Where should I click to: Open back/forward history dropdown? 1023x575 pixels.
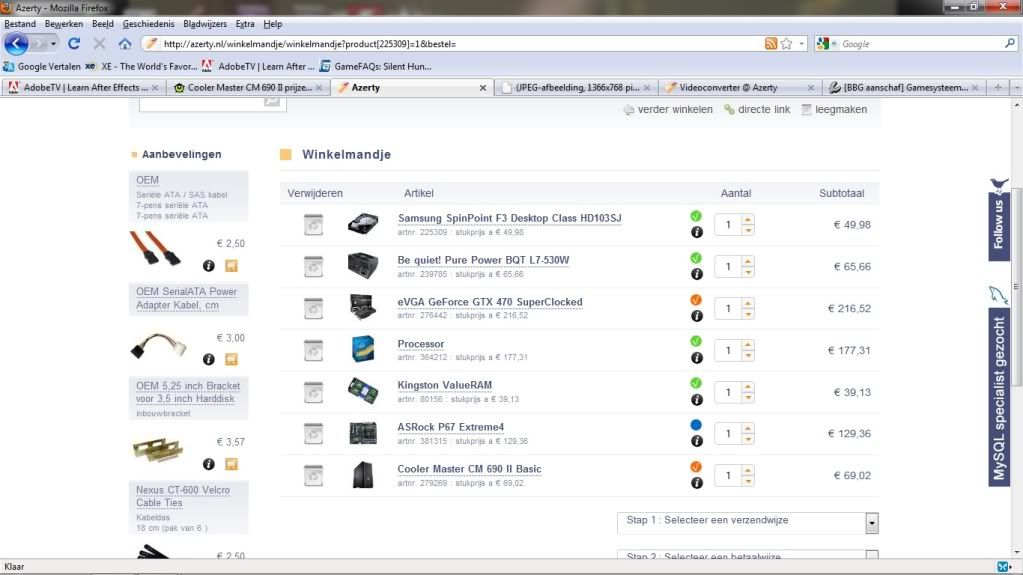pyautogui.click(x=53, y=44)
